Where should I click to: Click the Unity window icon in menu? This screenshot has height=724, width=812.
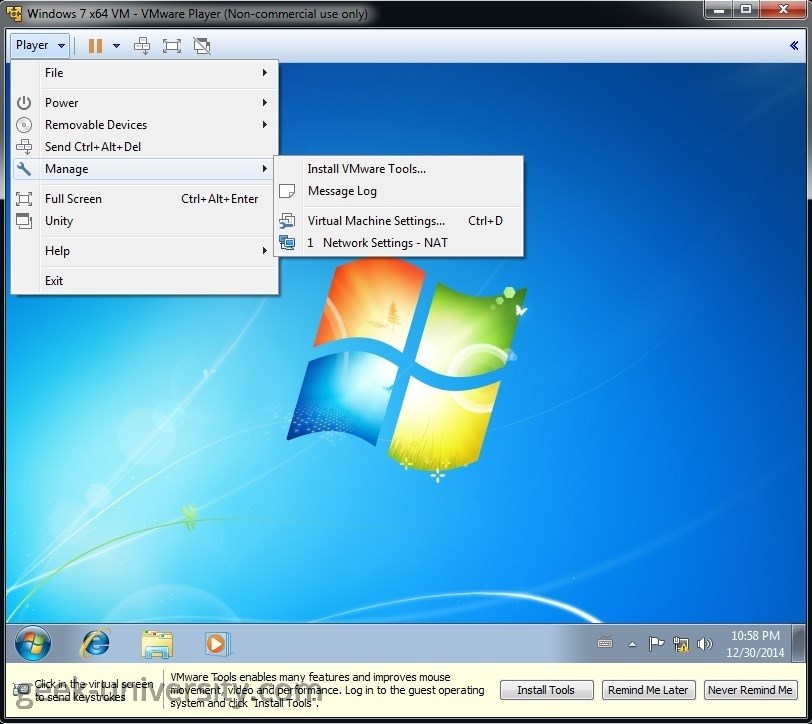[x=24, y=221]
